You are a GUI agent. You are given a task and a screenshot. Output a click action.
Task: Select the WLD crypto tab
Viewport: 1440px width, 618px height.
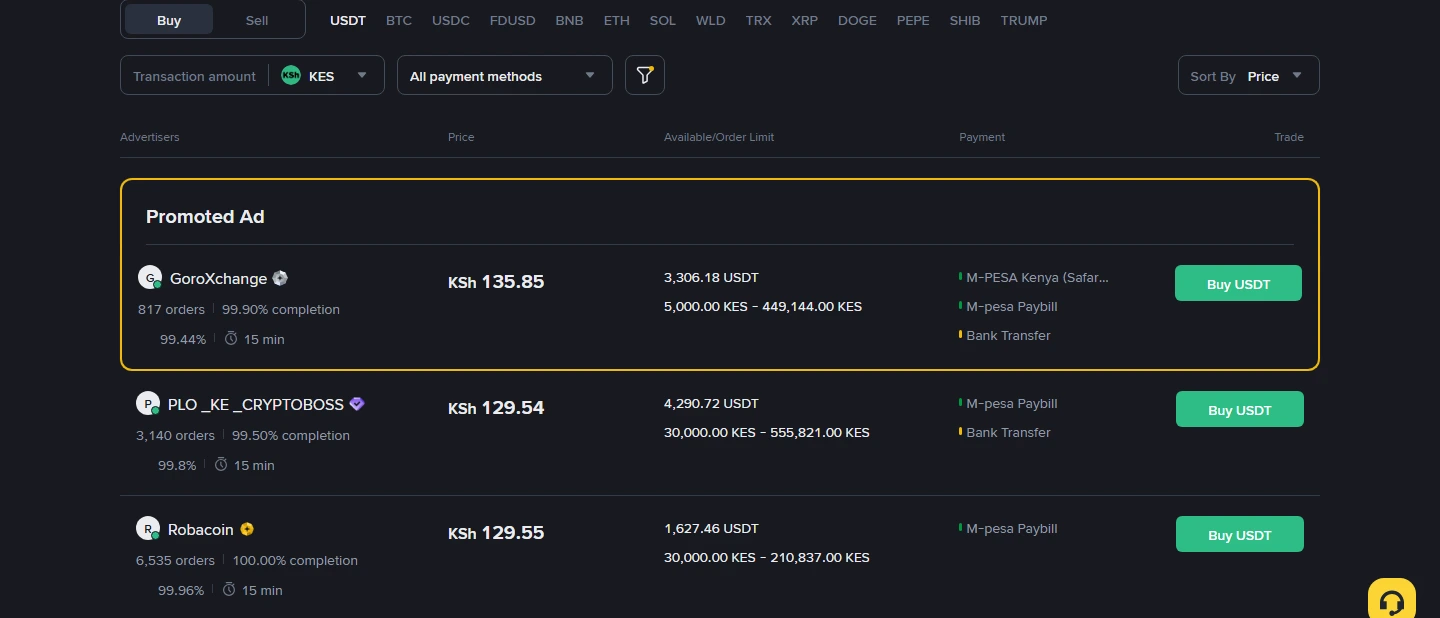pyautogui.click(x=711, y=20)
